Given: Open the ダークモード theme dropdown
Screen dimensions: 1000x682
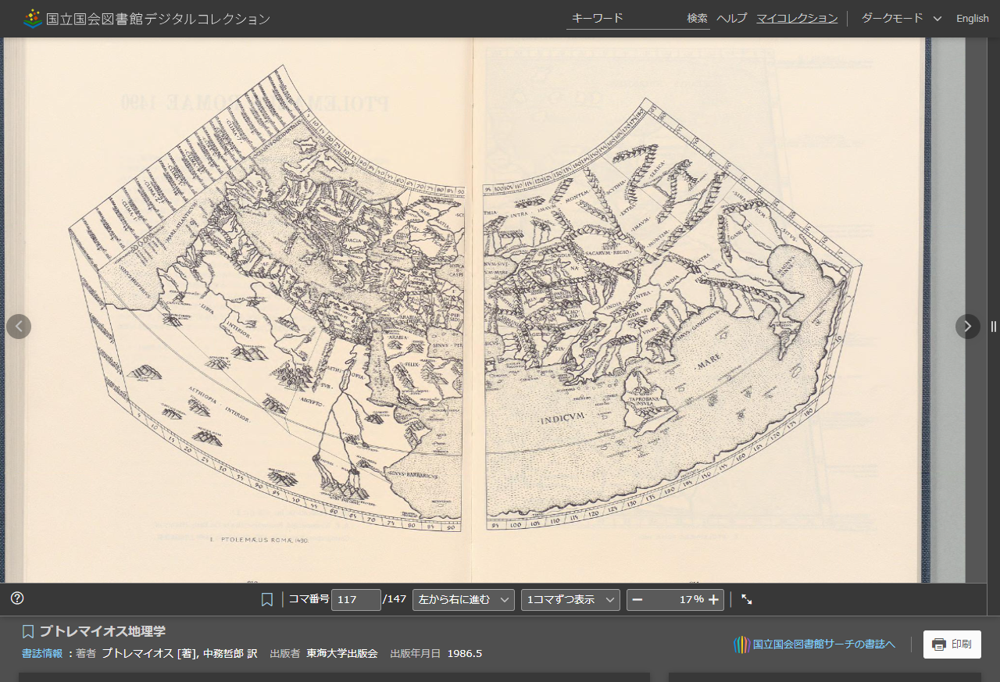Looking at the screenshot, I should point(901,18).
